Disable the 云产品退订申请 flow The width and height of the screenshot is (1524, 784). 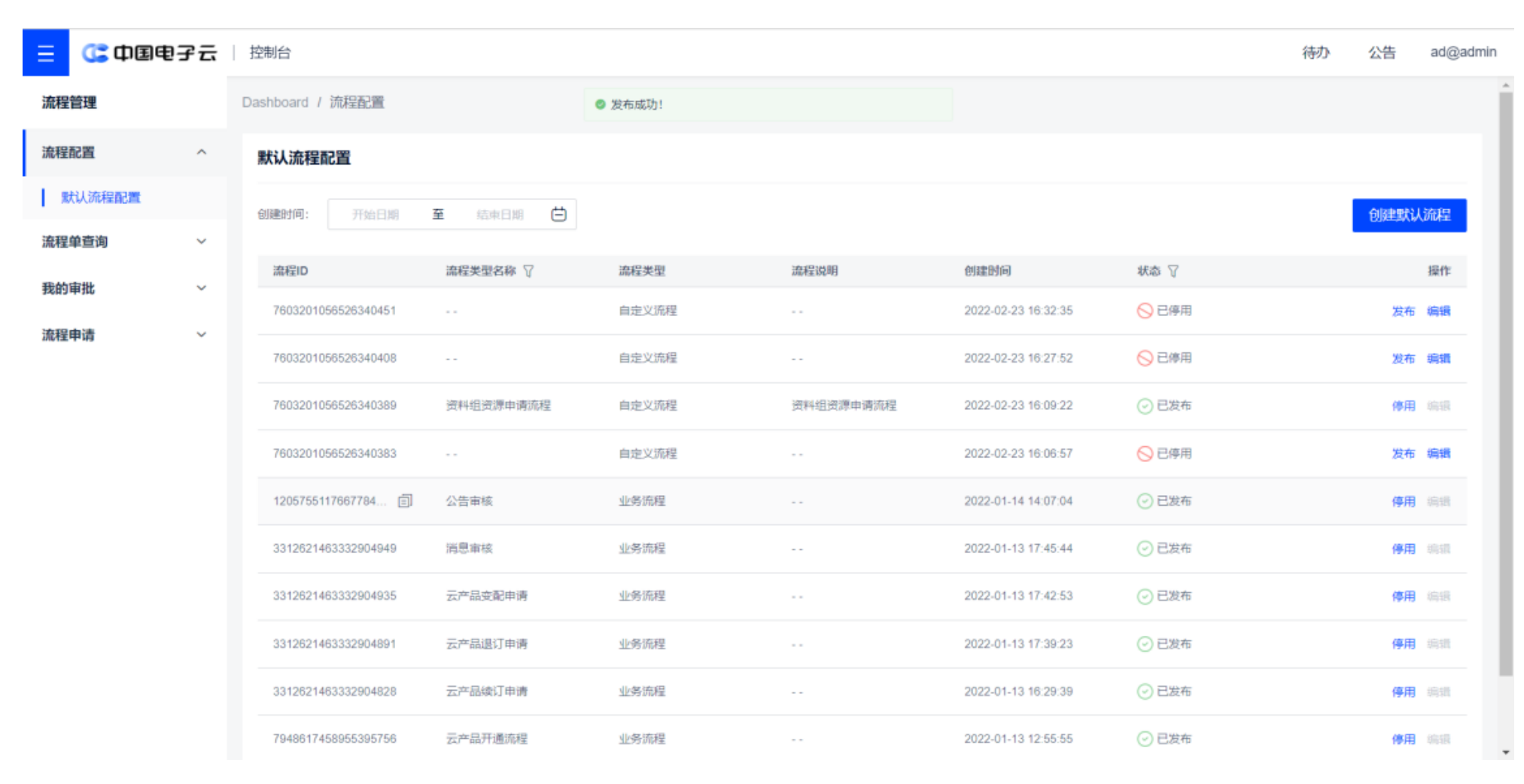(x=1403, y=643)
